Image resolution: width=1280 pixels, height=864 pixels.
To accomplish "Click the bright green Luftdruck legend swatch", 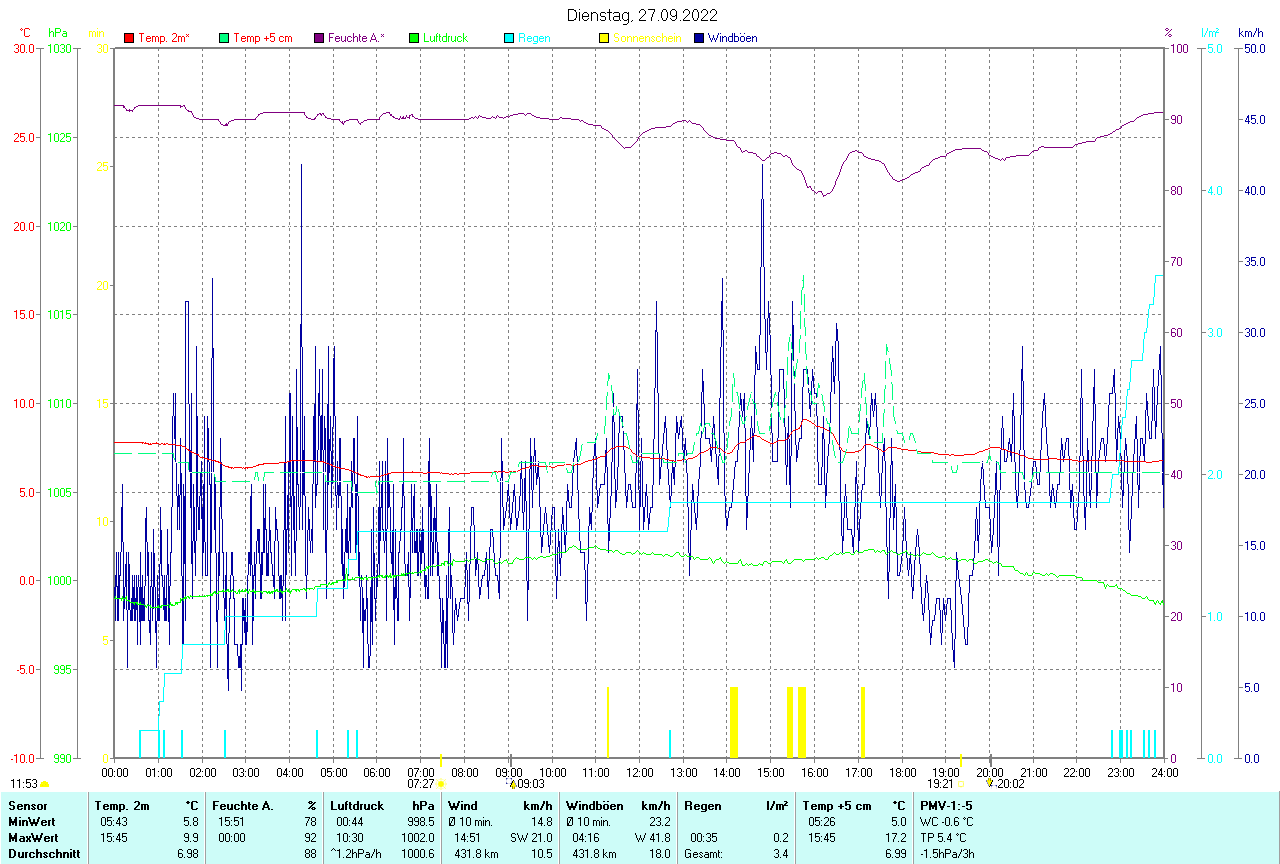I will coord(414,38).
